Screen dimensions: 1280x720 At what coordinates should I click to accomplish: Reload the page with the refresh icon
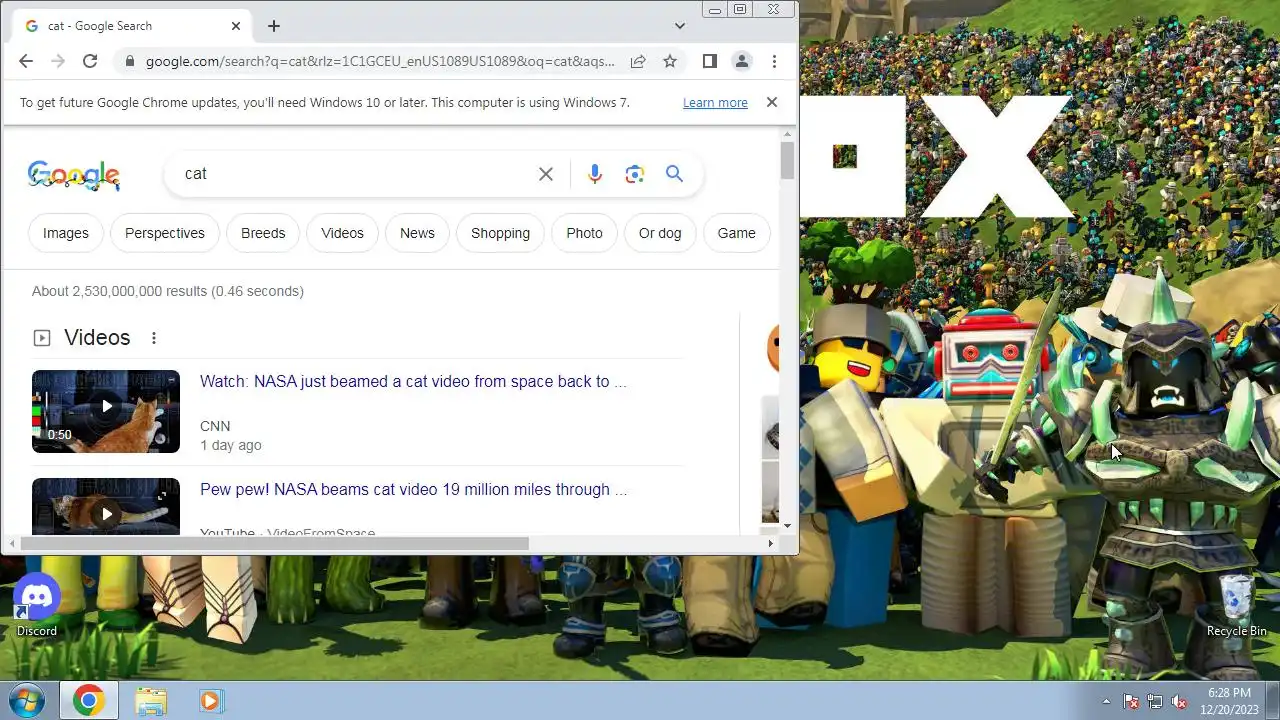point(90,61)
